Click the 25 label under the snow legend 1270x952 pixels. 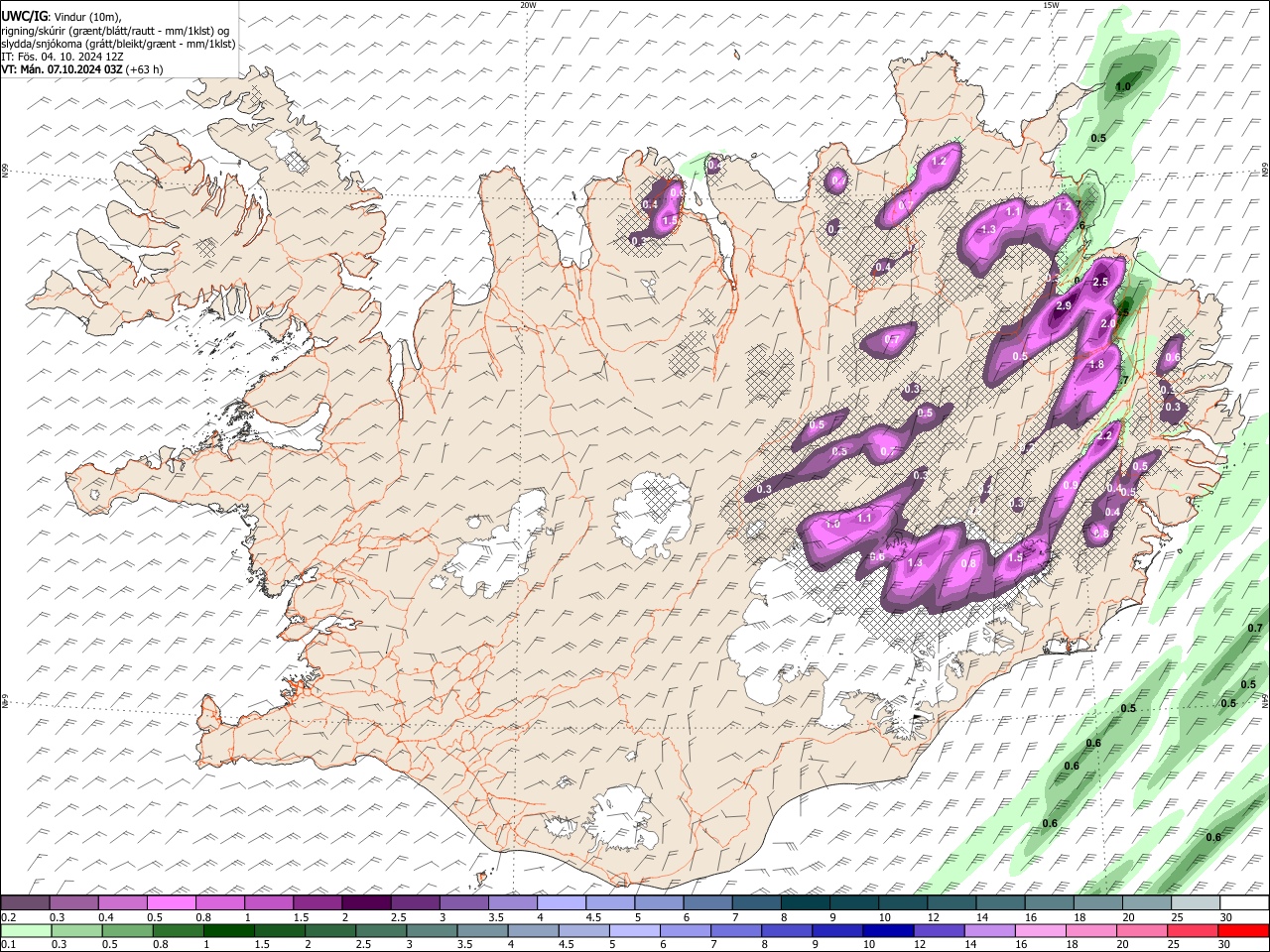pyautogui.click(x=1176, y=917)
